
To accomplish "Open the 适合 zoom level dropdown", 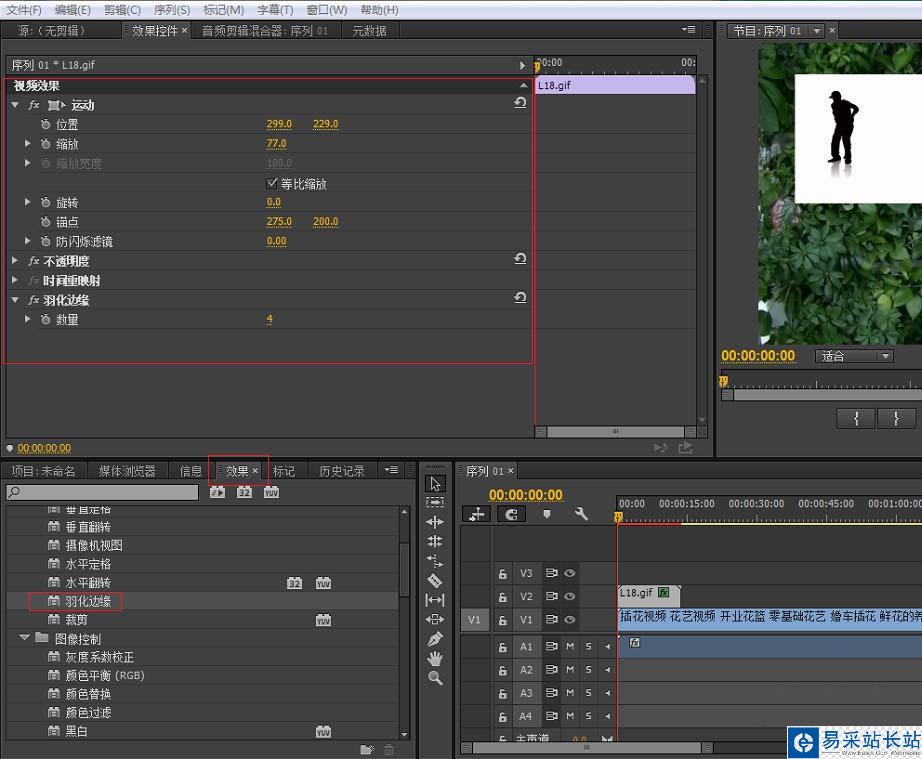I will [854, 356].
